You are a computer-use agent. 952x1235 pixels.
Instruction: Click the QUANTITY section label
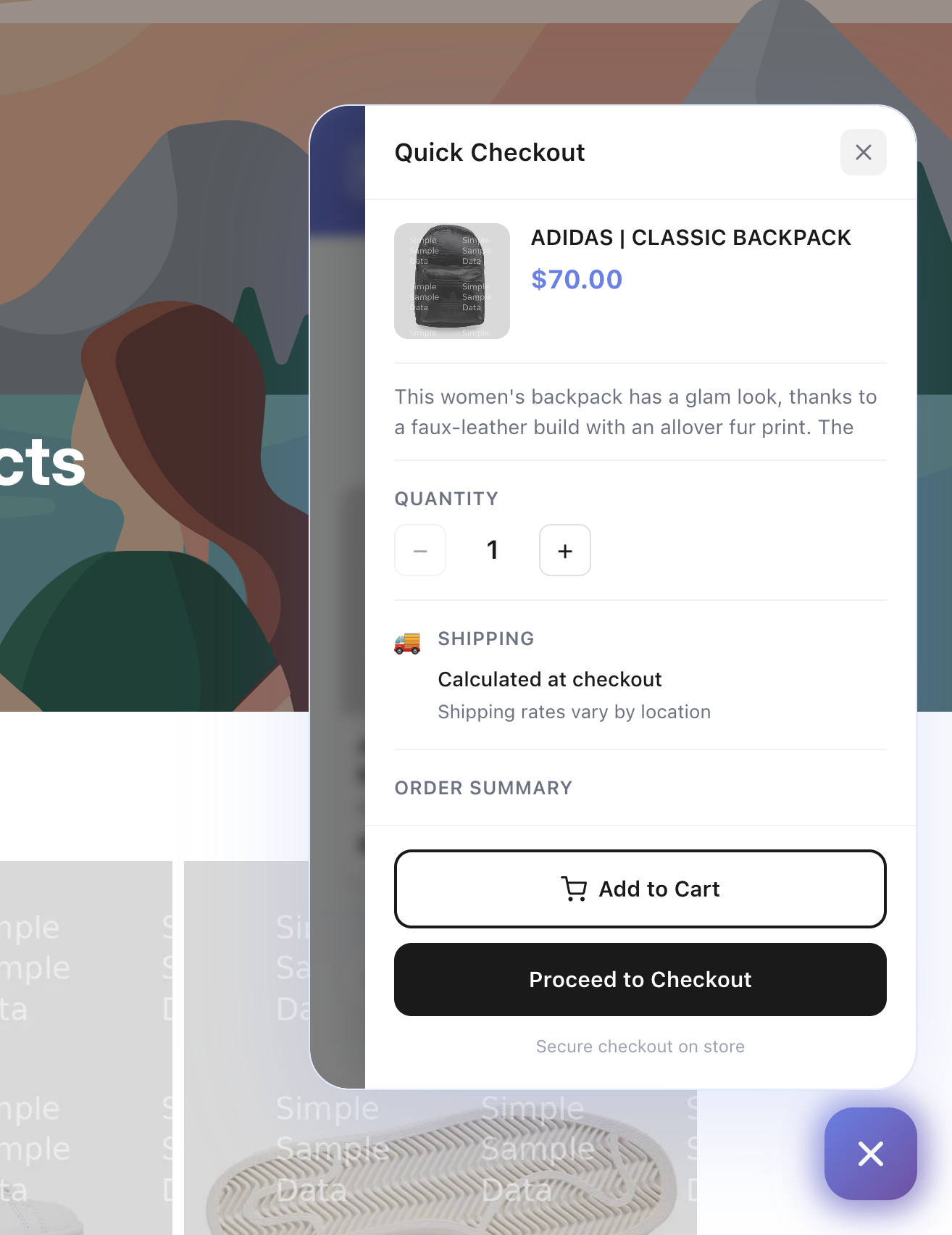coord(446,499)
